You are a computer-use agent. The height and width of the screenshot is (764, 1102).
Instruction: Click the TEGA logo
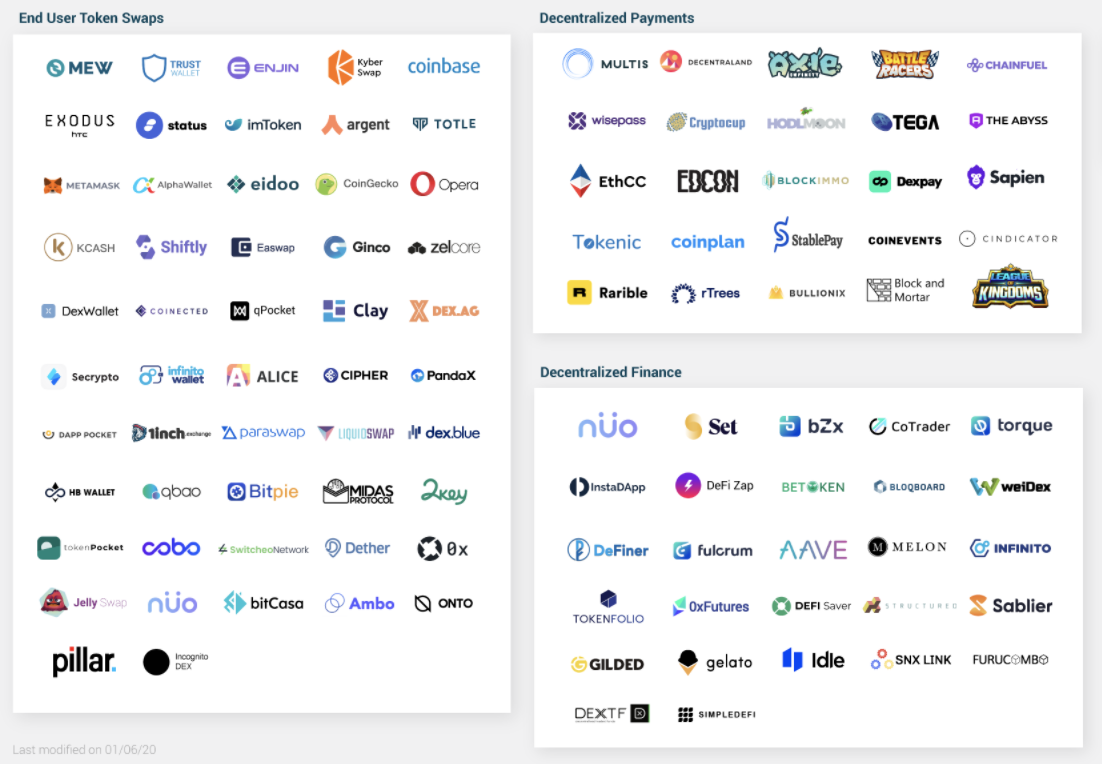pyautogui.click(x=905, y=122)
